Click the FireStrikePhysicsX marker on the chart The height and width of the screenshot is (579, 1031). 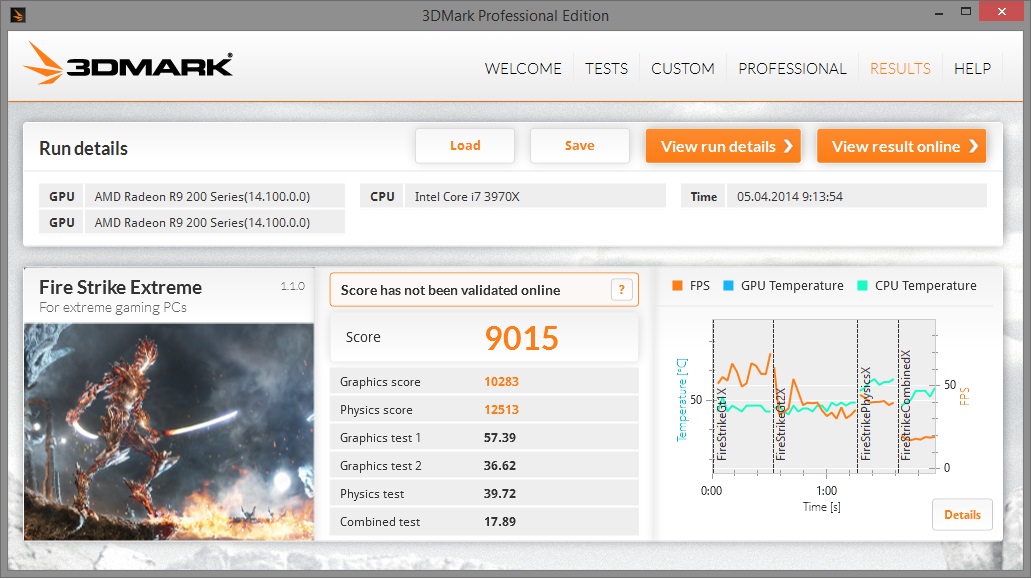(865, 413)
